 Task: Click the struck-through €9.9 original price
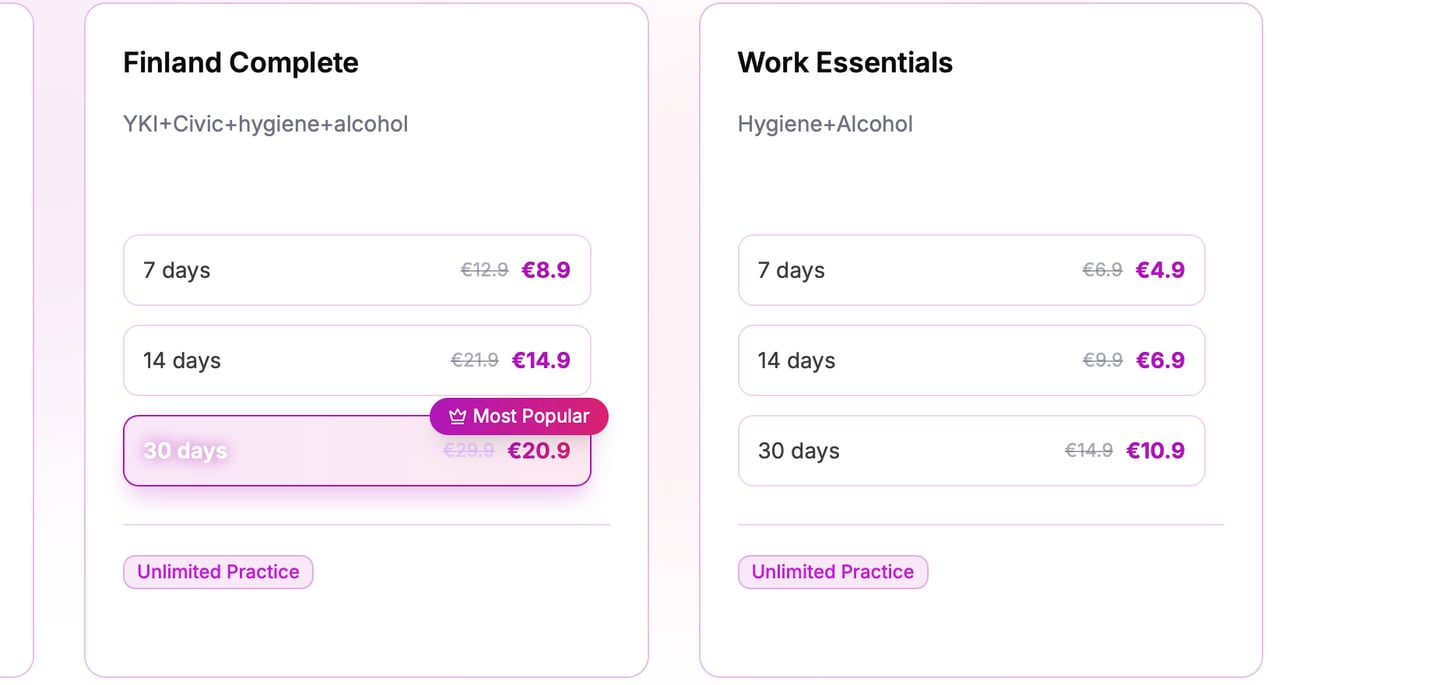pyautogui.click(x=1102, y=360)
